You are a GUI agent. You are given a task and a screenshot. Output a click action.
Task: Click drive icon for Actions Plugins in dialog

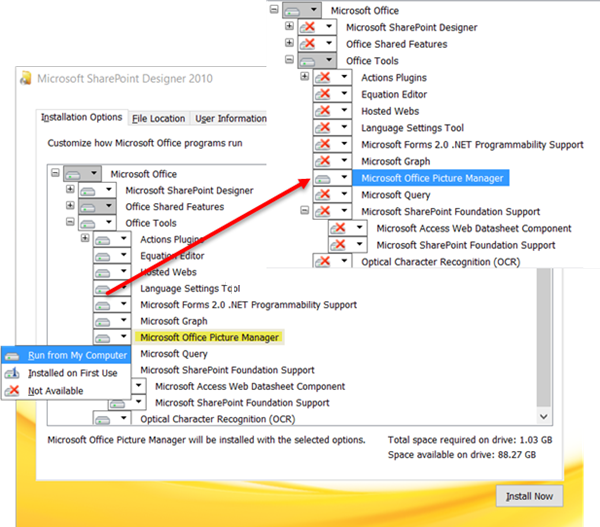tap(103, 241)
